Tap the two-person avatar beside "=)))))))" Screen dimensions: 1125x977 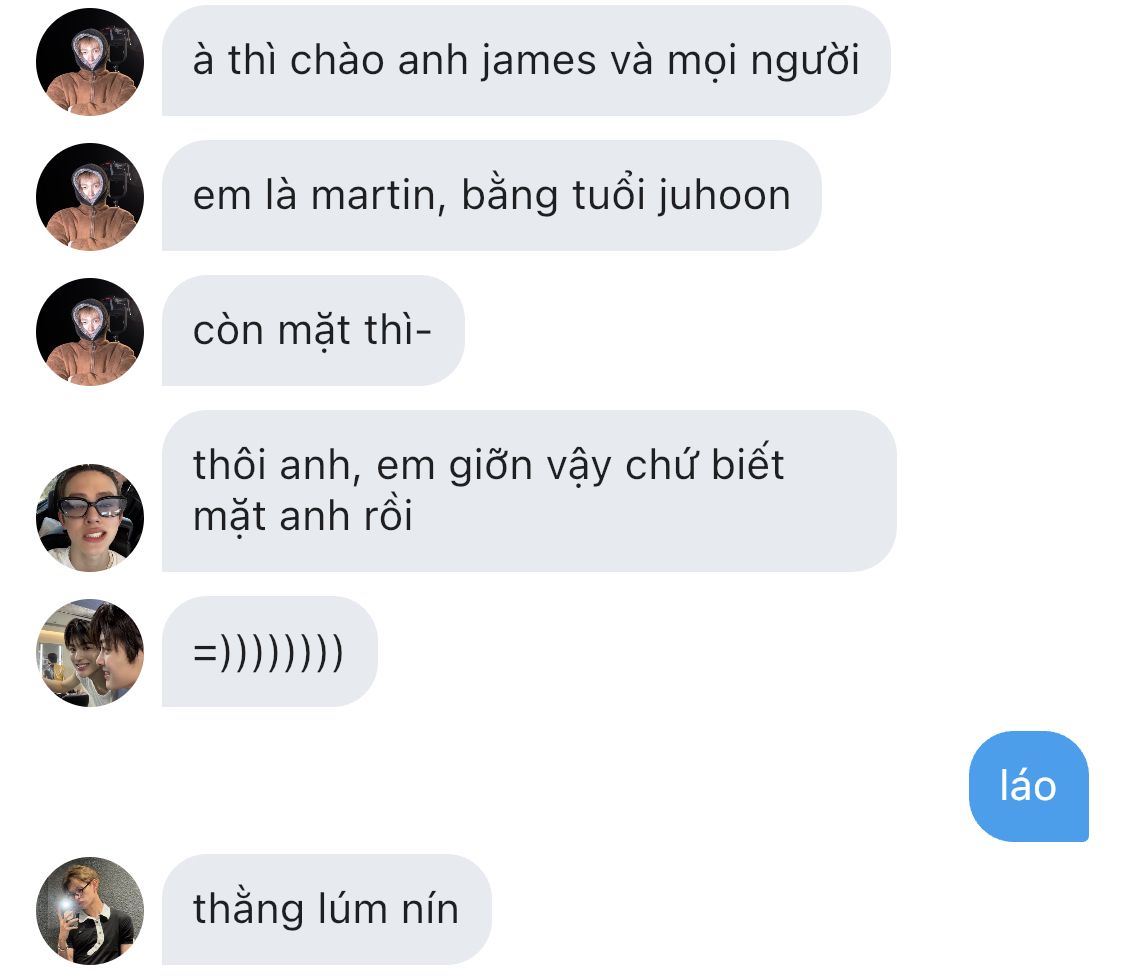click(x=90, y=652)
